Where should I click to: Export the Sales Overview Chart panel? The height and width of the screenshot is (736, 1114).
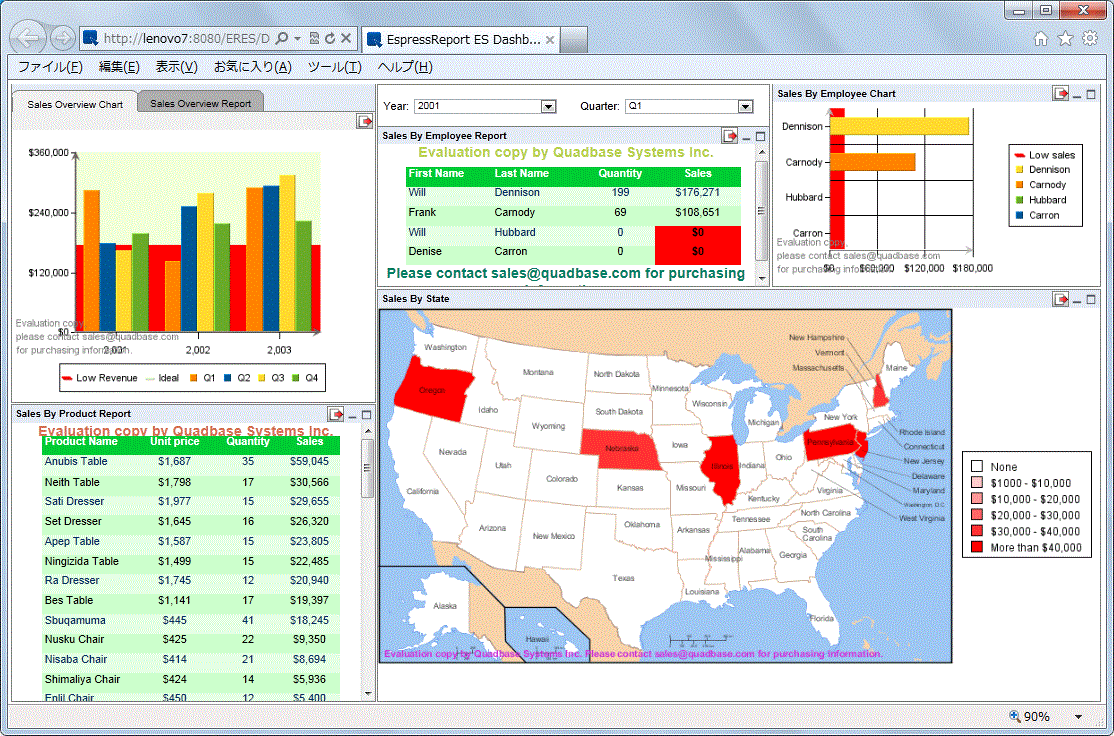tap(364, 122)
